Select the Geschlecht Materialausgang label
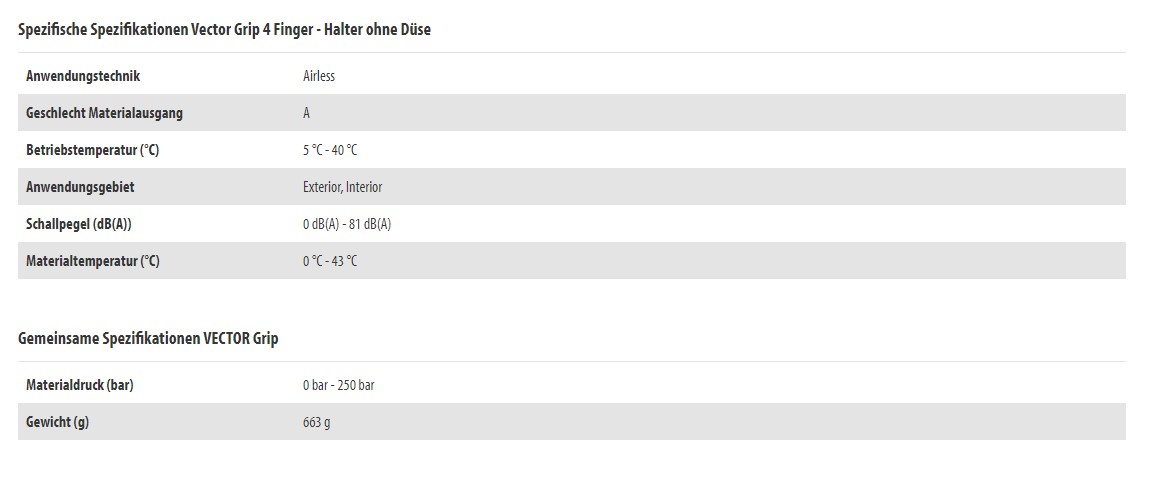The height and width of the screenshot is (497, 1157). pyautogui.click(x=104, y=113)
